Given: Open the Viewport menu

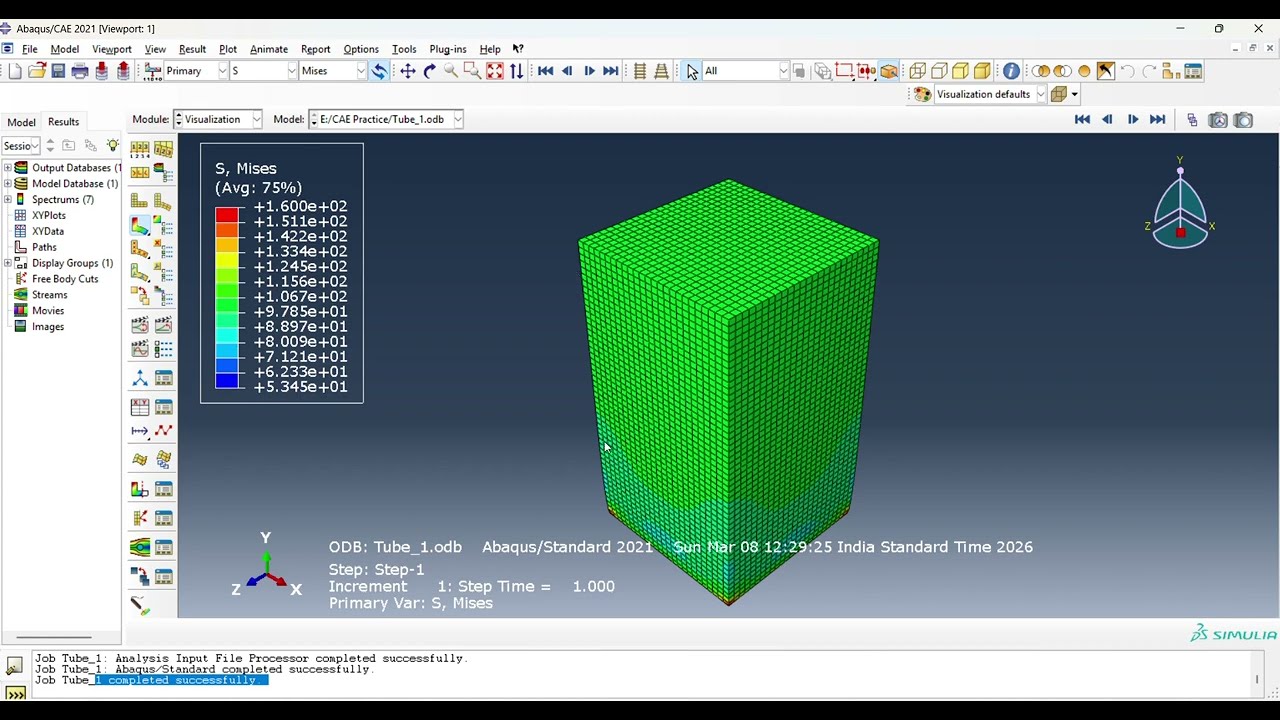Looking at the screenshot, I should (112, 49).
